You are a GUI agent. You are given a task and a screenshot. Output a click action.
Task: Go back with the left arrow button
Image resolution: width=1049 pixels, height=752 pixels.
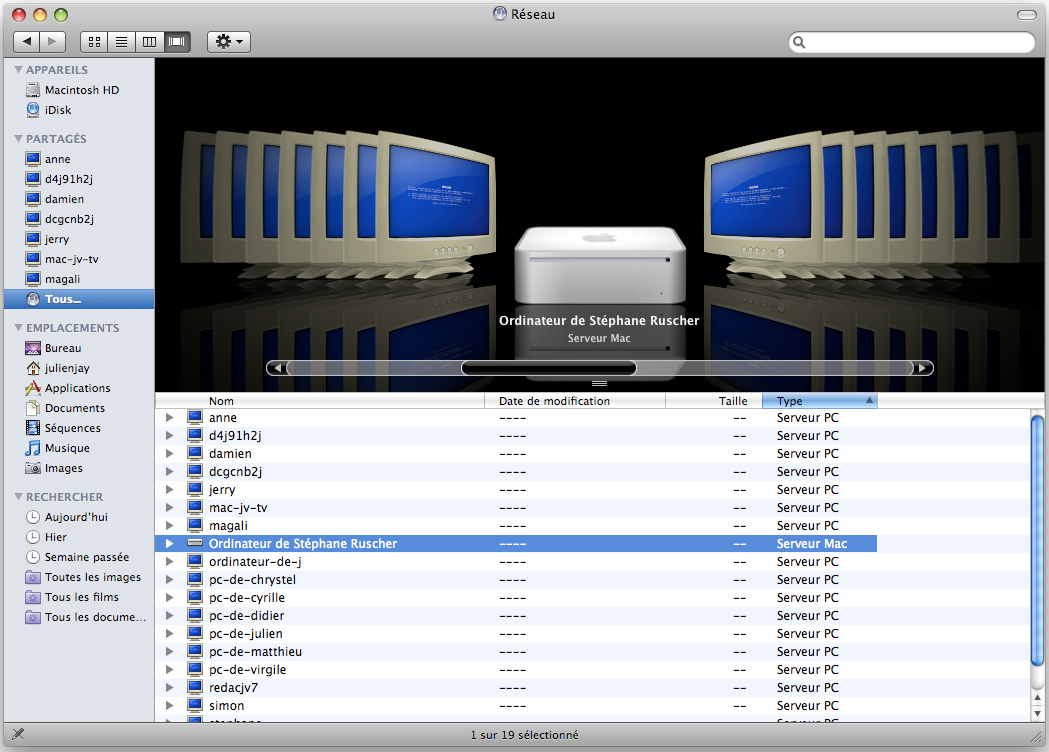pos(26,41)
